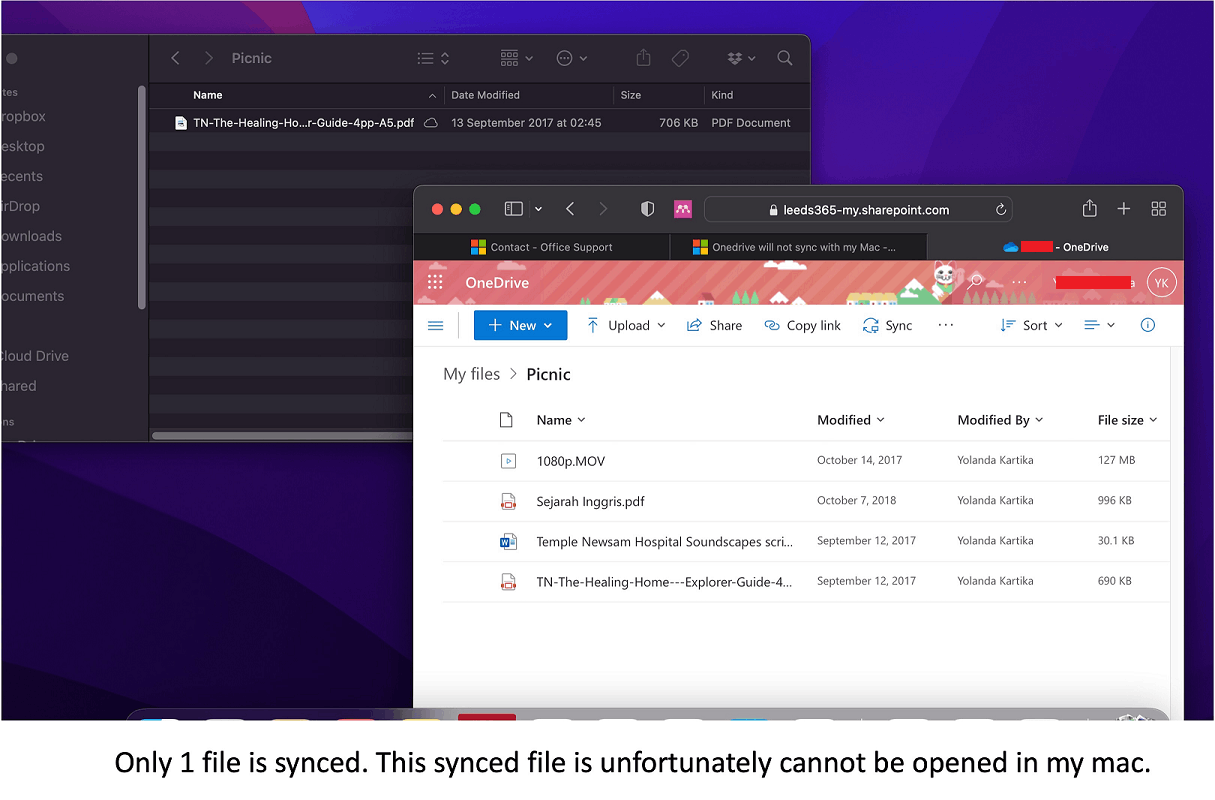Open Sejarah Inggris.pdf file
The height and width of the screenshot is (800, 1215).
tap(590, 501)
